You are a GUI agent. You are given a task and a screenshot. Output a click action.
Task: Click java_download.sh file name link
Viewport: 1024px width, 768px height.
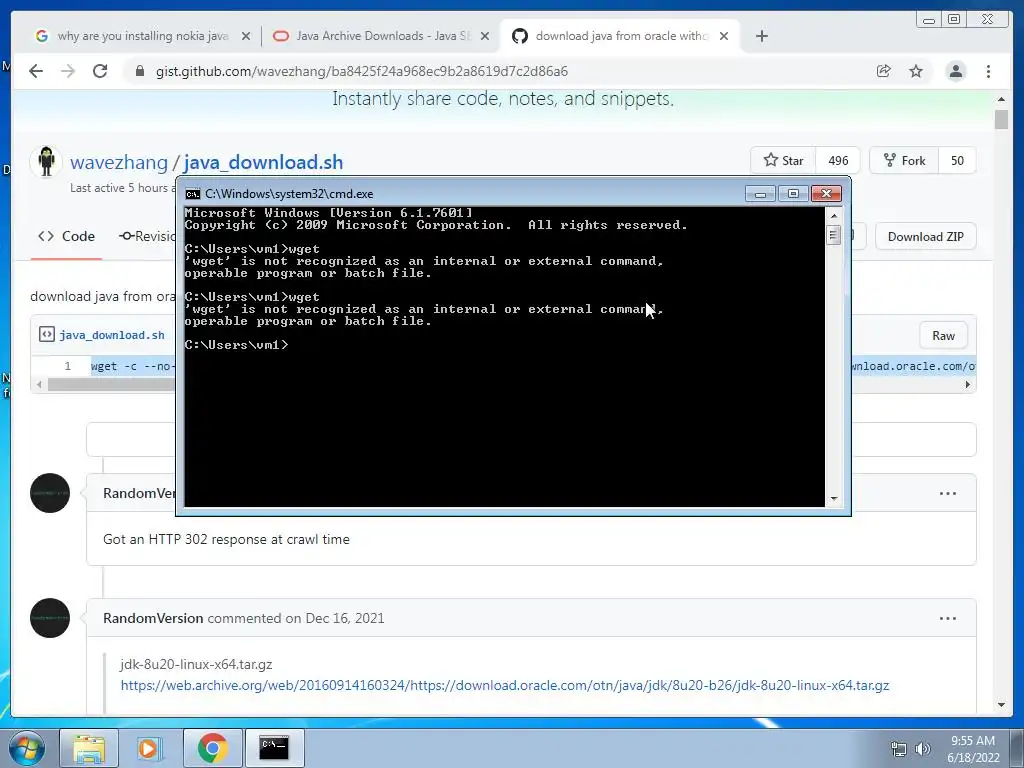(x=112, y=335)
